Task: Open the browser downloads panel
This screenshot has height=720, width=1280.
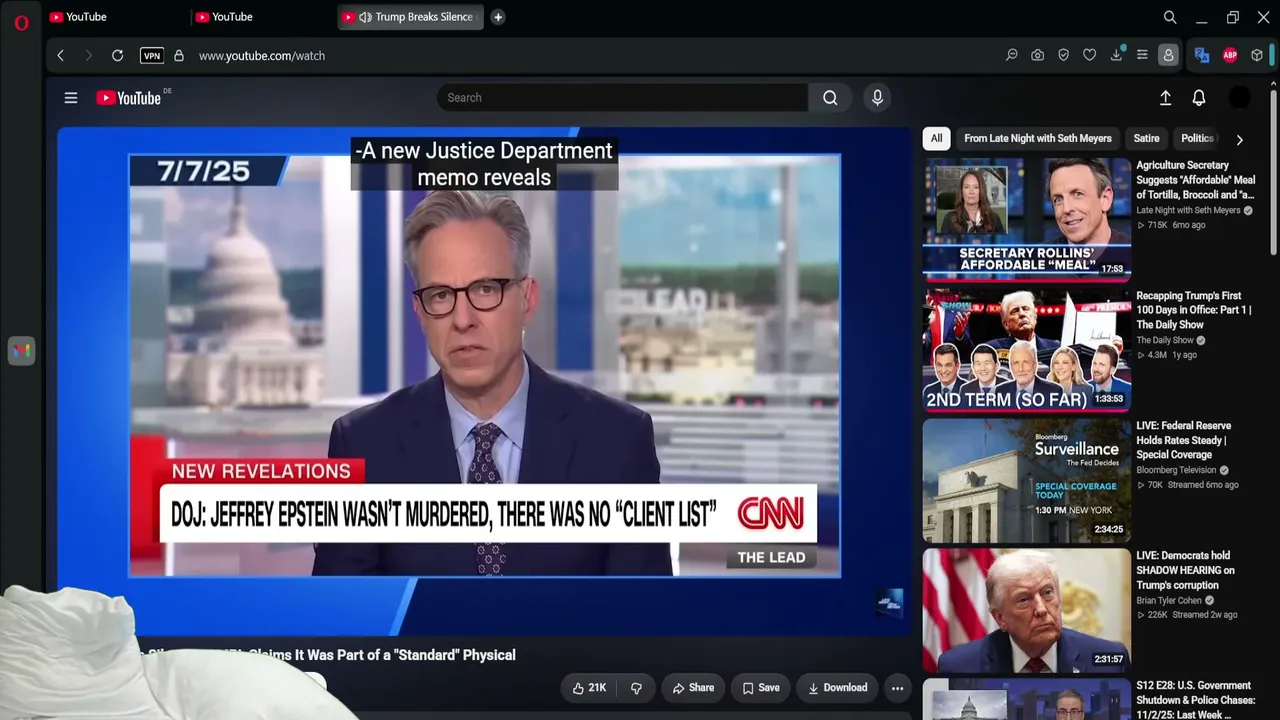Action: [x=1116, y=56]
